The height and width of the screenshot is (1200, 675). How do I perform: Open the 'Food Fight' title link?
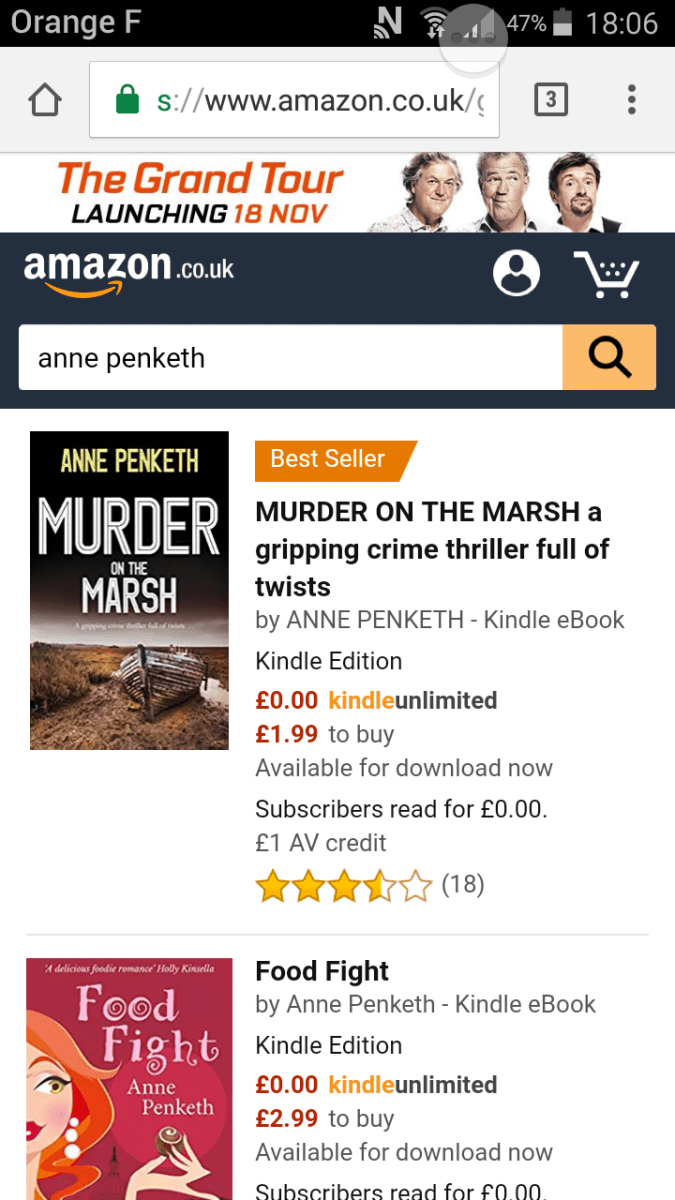tap(322, 971)
